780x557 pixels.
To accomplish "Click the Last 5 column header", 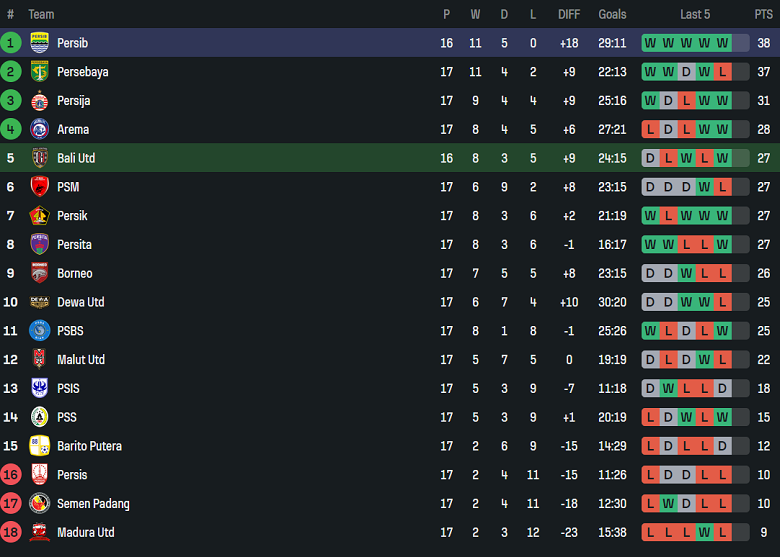I will (695, 14).
